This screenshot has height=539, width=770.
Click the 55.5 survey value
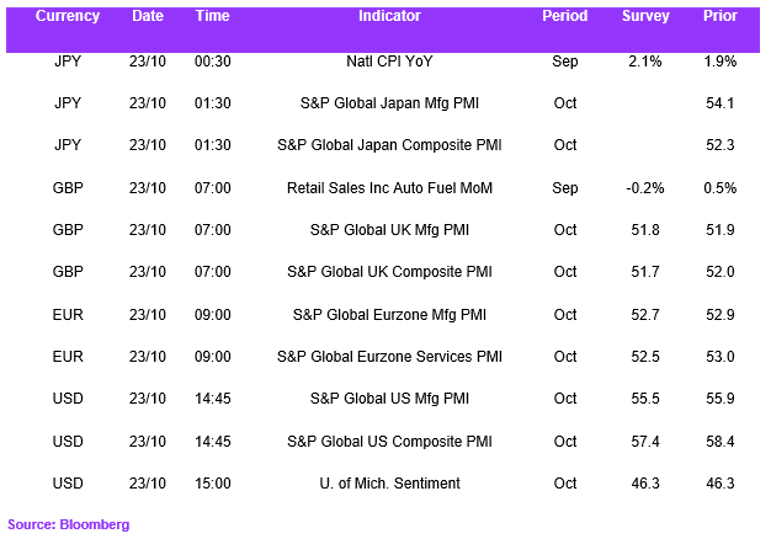click(645, 399)
